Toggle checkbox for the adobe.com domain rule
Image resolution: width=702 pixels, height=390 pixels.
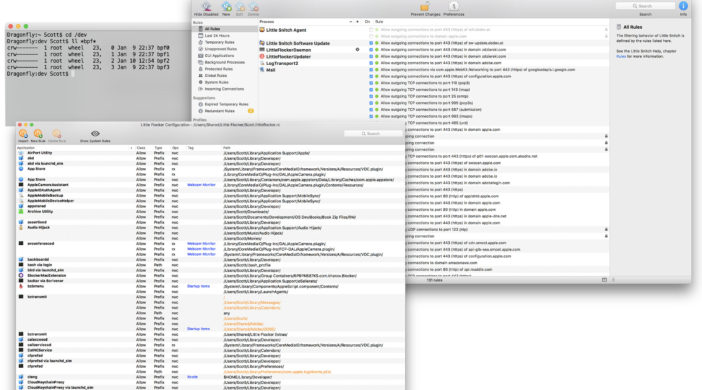point(371,63)
